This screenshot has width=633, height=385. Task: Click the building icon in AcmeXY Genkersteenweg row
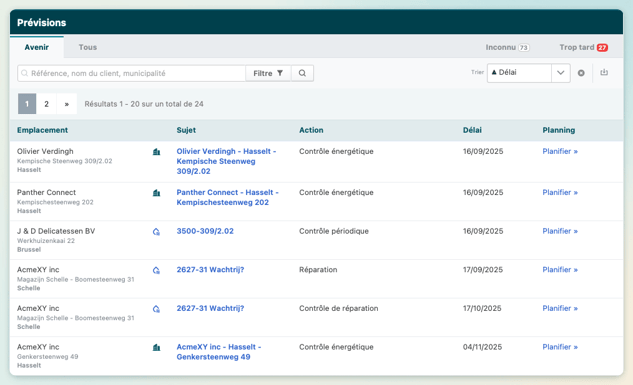[156, 347]
